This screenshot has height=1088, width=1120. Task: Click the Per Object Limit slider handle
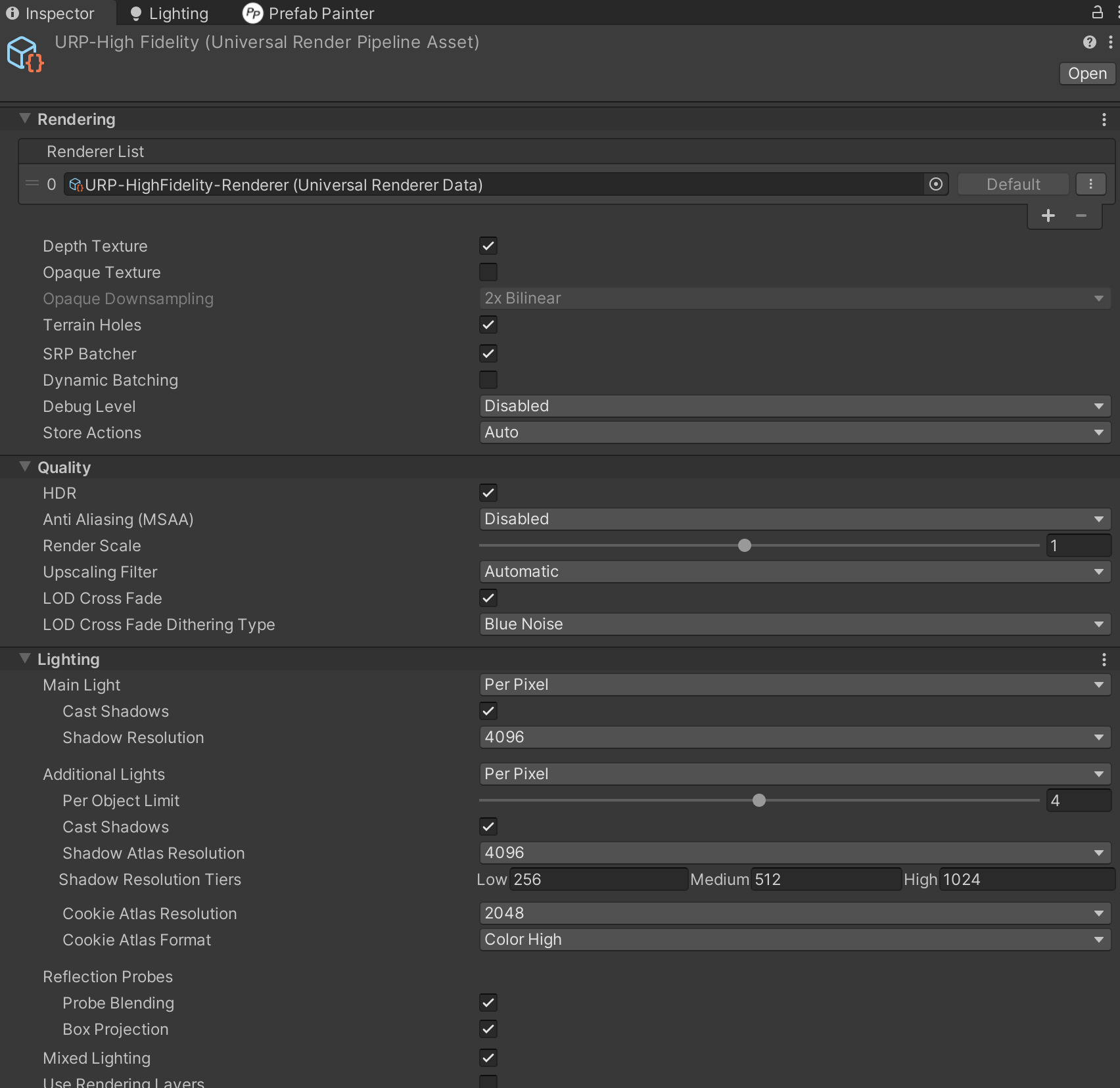759,800
